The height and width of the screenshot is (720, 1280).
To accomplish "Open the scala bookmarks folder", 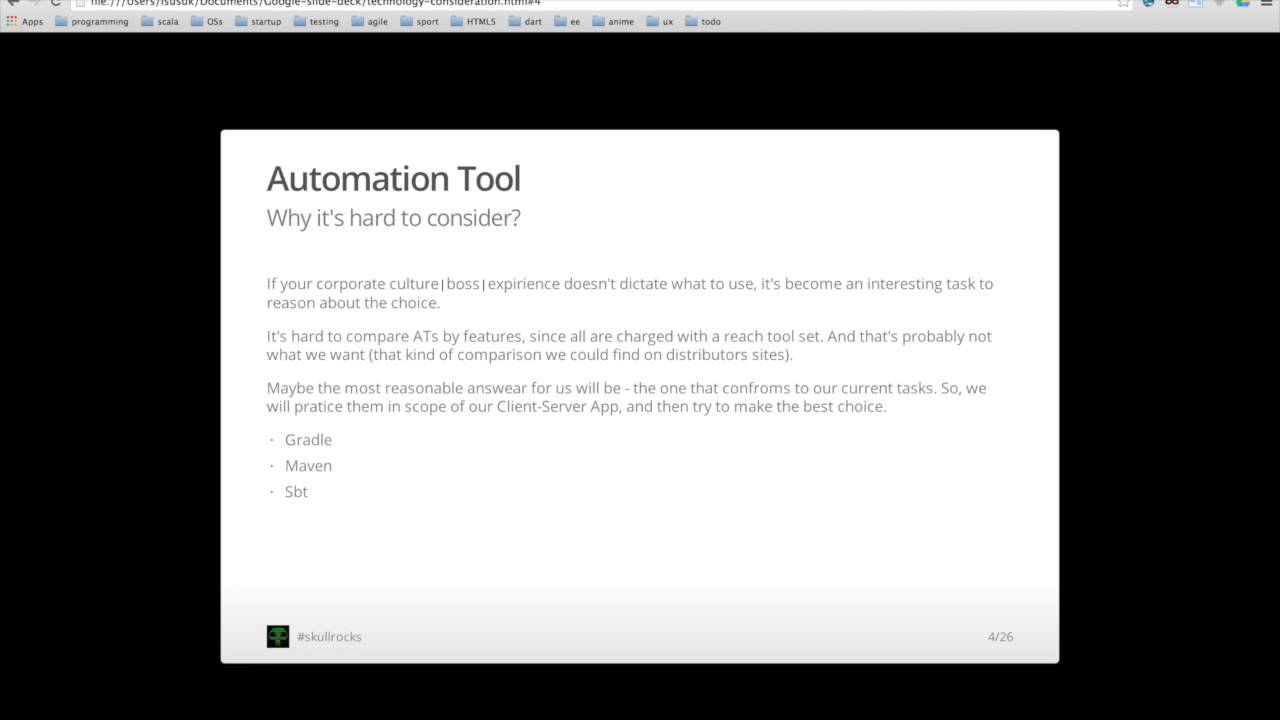I will pos(160,21).
